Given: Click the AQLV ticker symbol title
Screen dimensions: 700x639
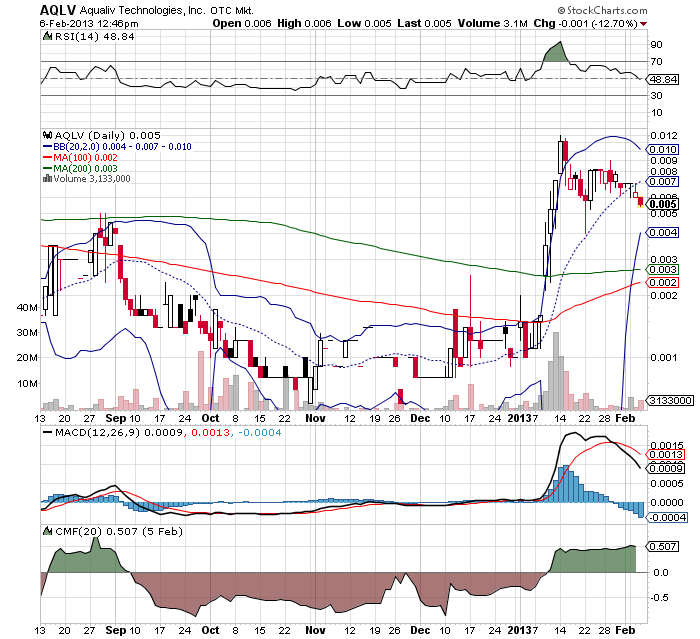Looking at the screenshot, I should click(x=58, y=10).
